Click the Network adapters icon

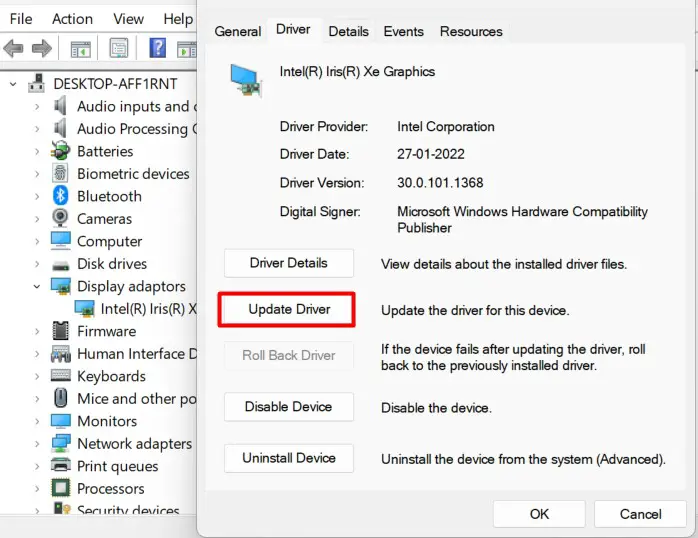(61, 443)
